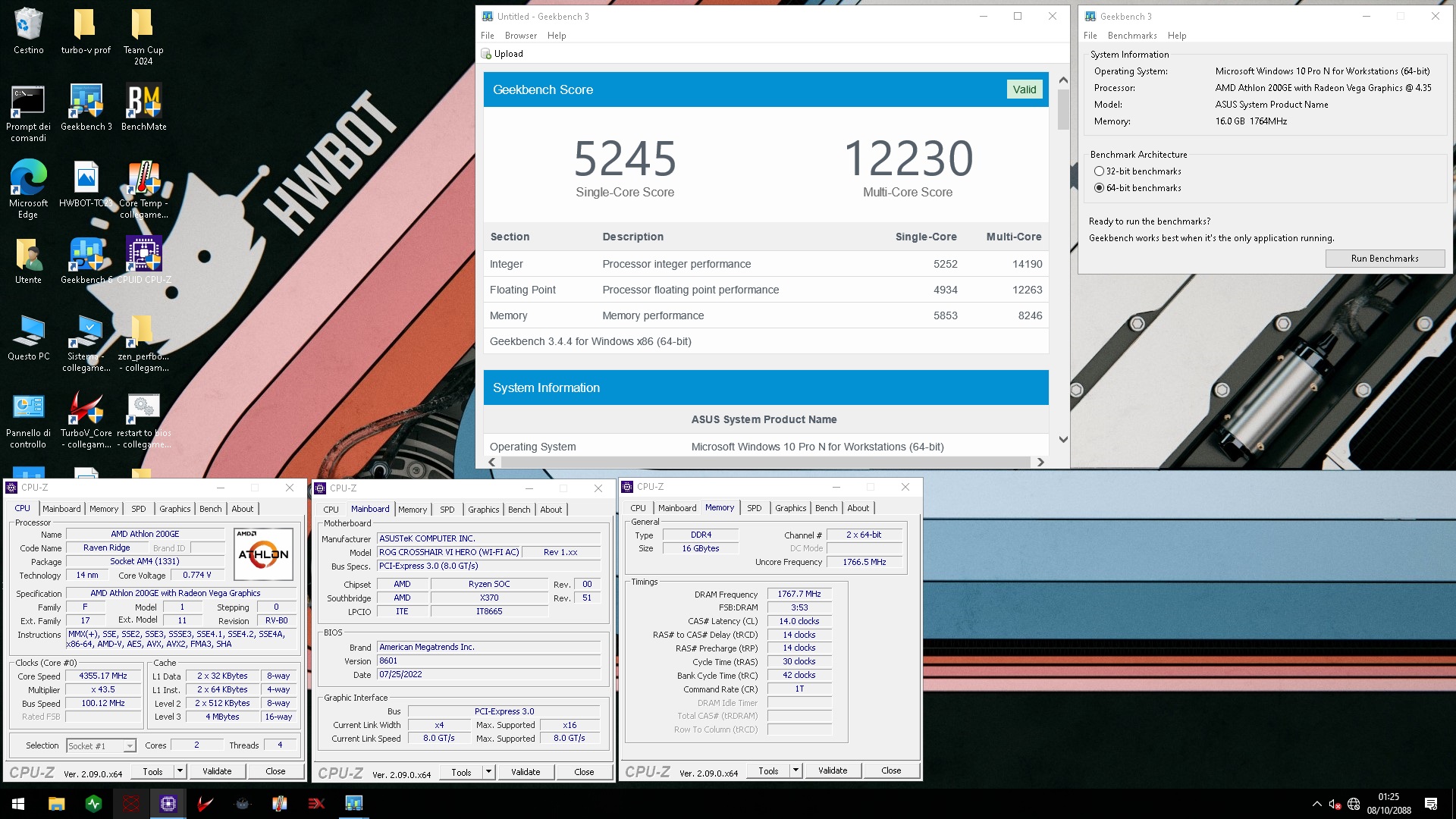Open File Explorer from taskbar
Image resolution: width=1456 pixels, height=819 pixels.
56,804
